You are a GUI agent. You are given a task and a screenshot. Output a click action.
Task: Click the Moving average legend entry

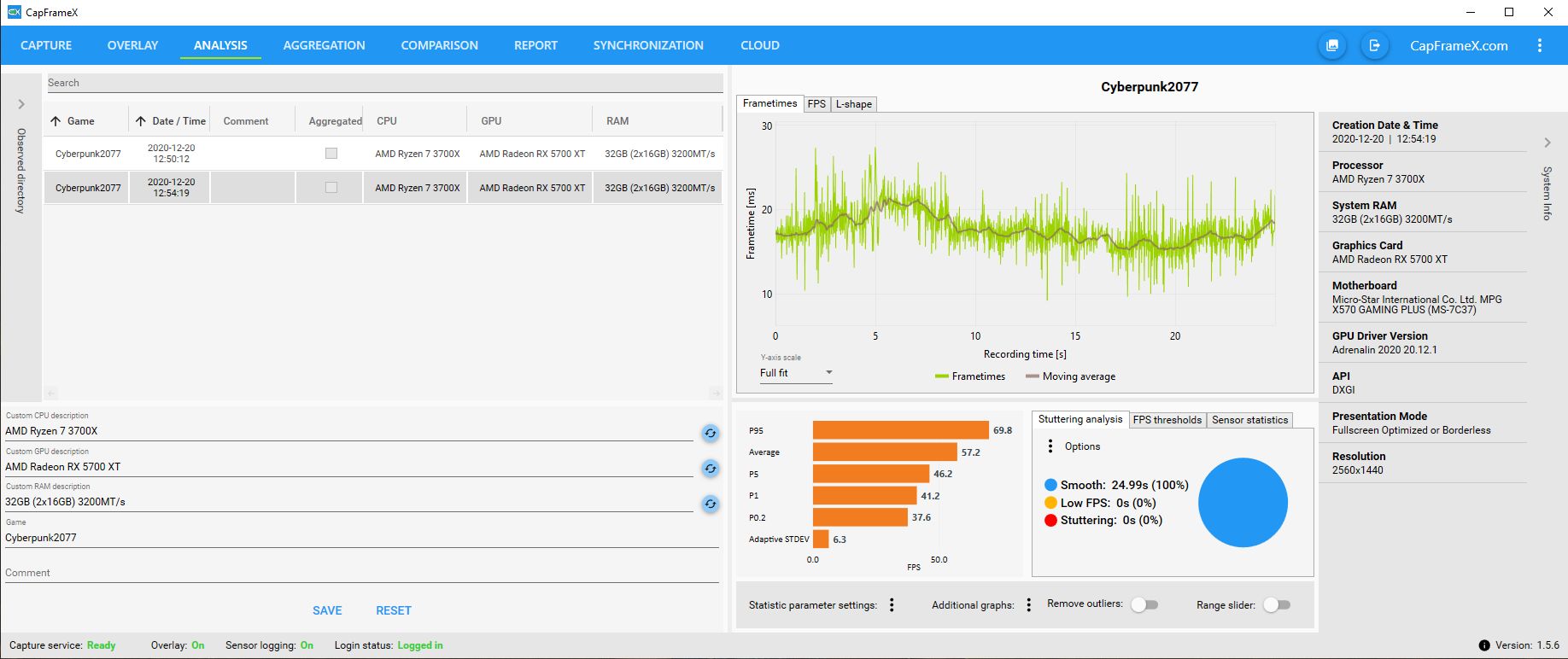point(1070,376)
